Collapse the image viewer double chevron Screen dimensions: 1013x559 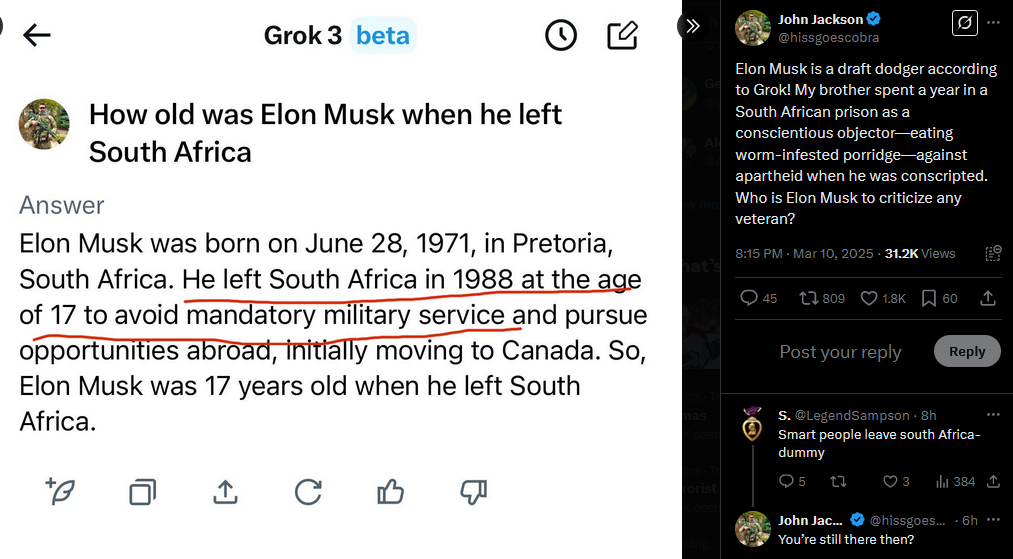click(x=692, y=26)
